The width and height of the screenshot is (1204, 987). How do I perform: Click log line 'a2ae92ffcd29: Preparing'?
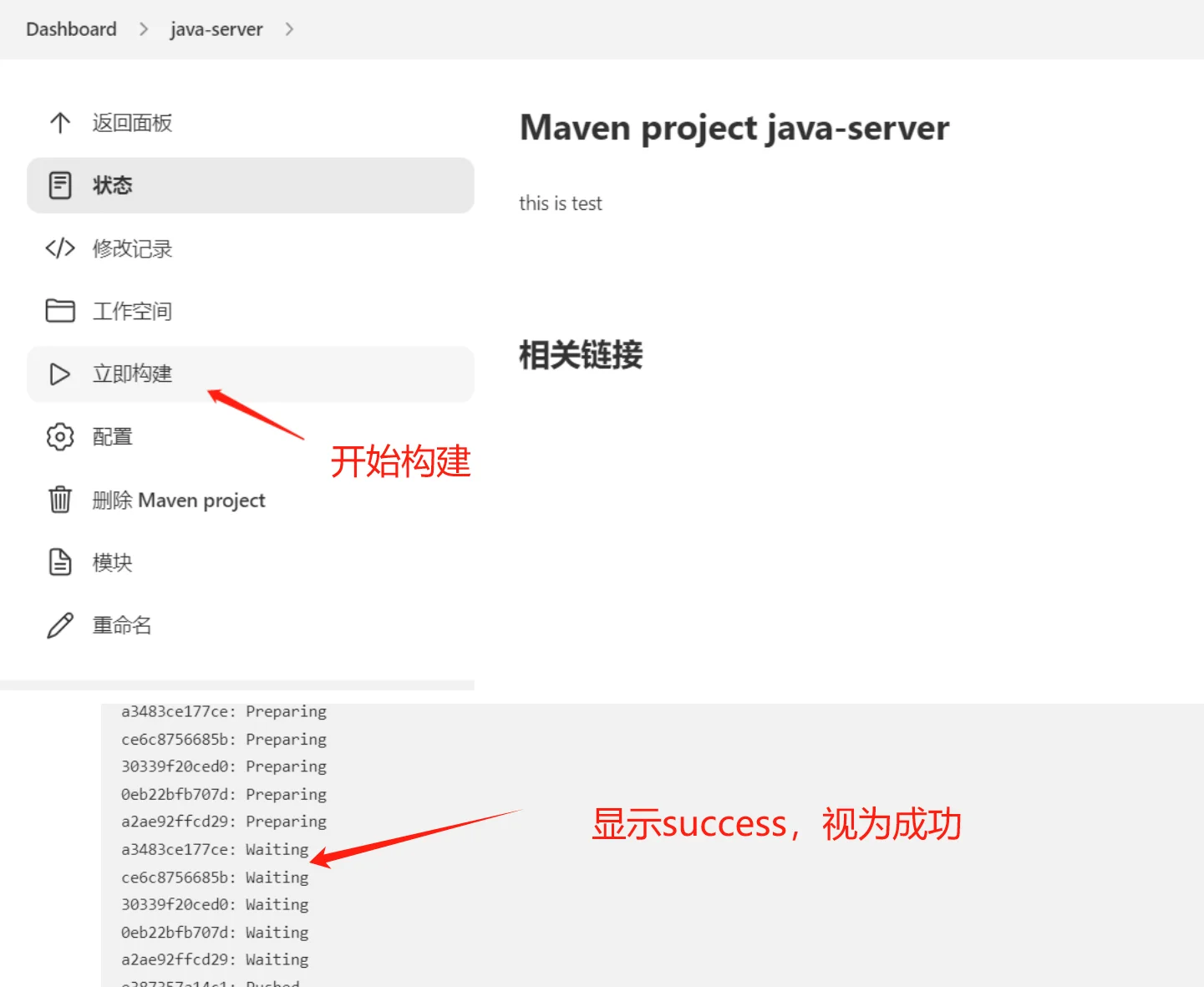(224, 822)
